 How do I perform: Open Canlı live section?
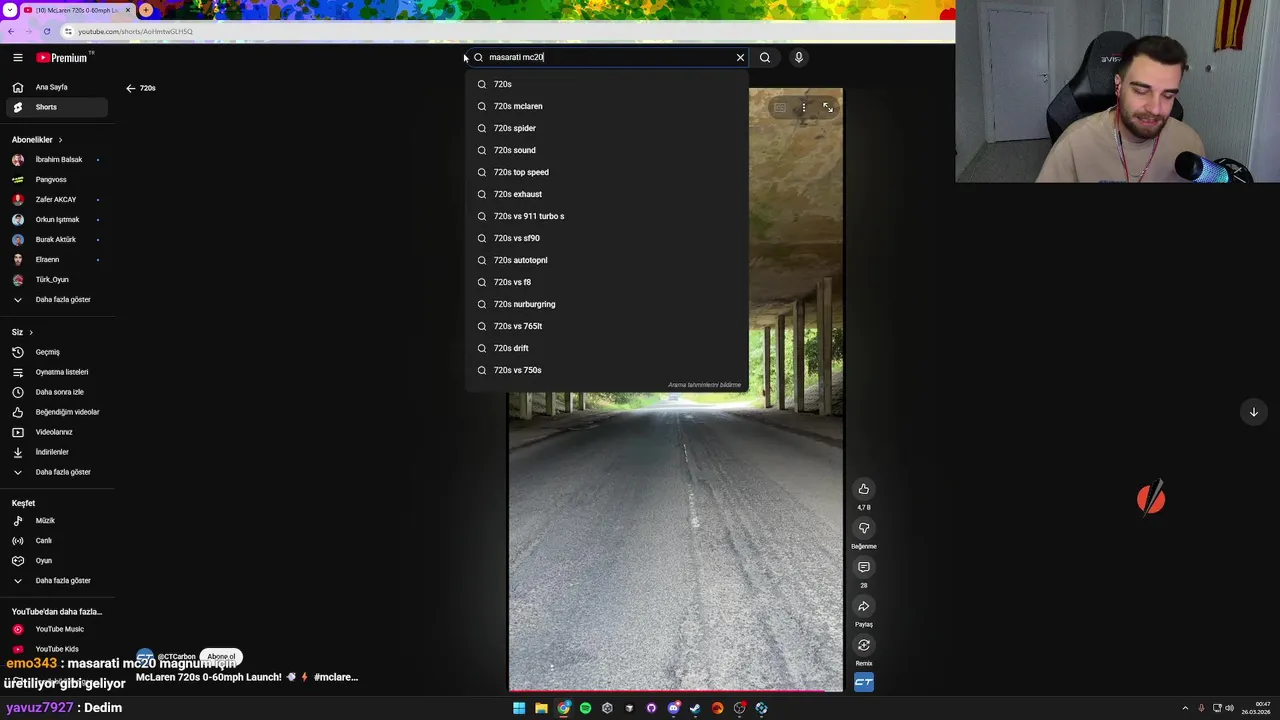click(57, 541)
